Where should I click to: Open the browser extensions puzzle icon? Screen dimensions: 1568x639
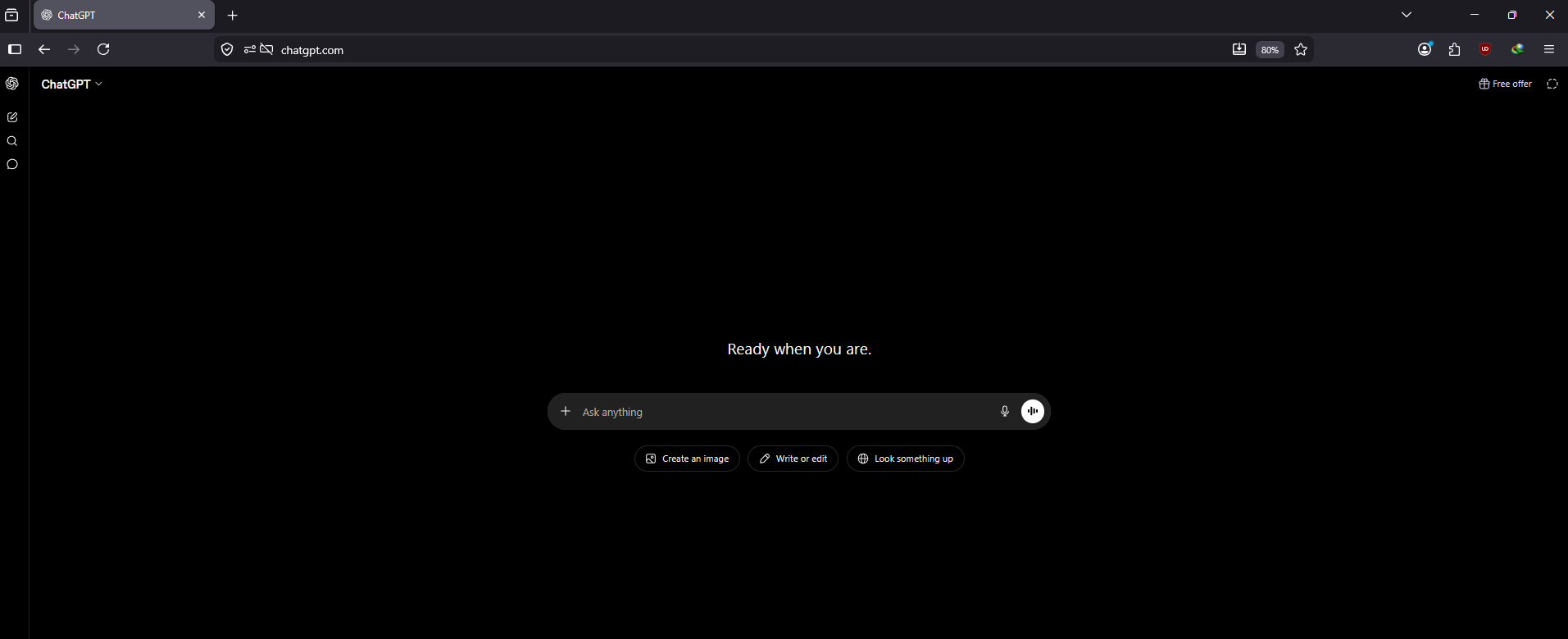point(1455,49)
